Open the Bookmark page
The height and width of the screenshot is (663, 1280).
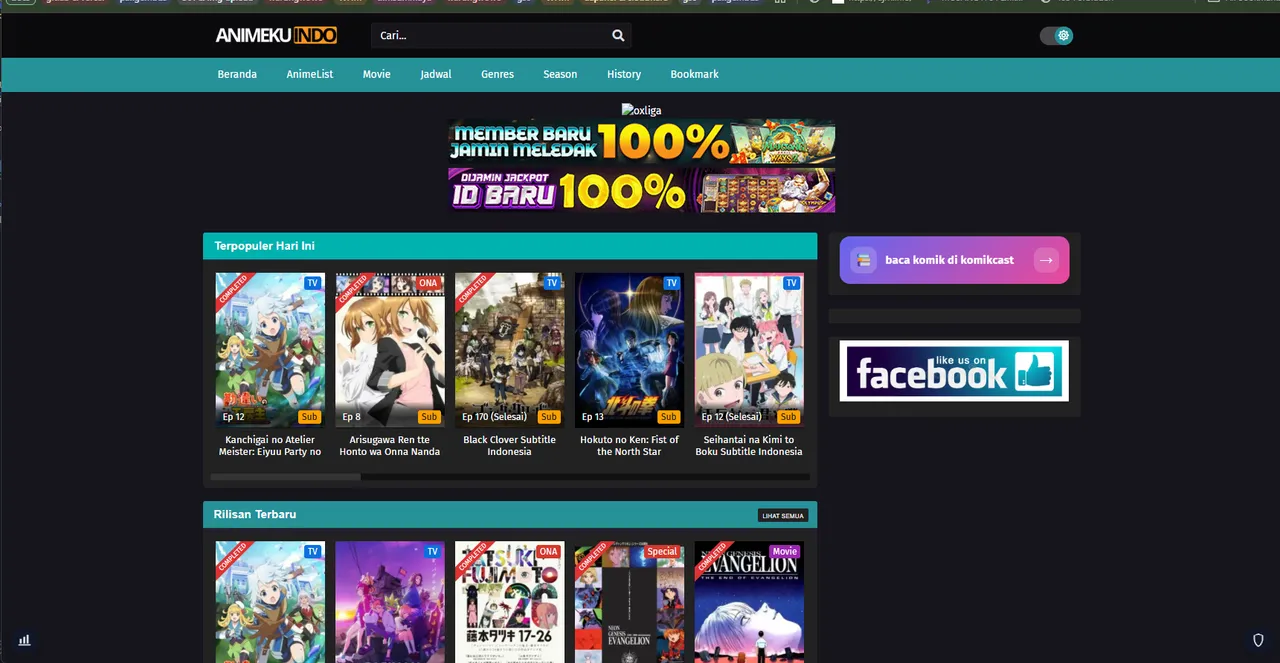tap(694, 74)
